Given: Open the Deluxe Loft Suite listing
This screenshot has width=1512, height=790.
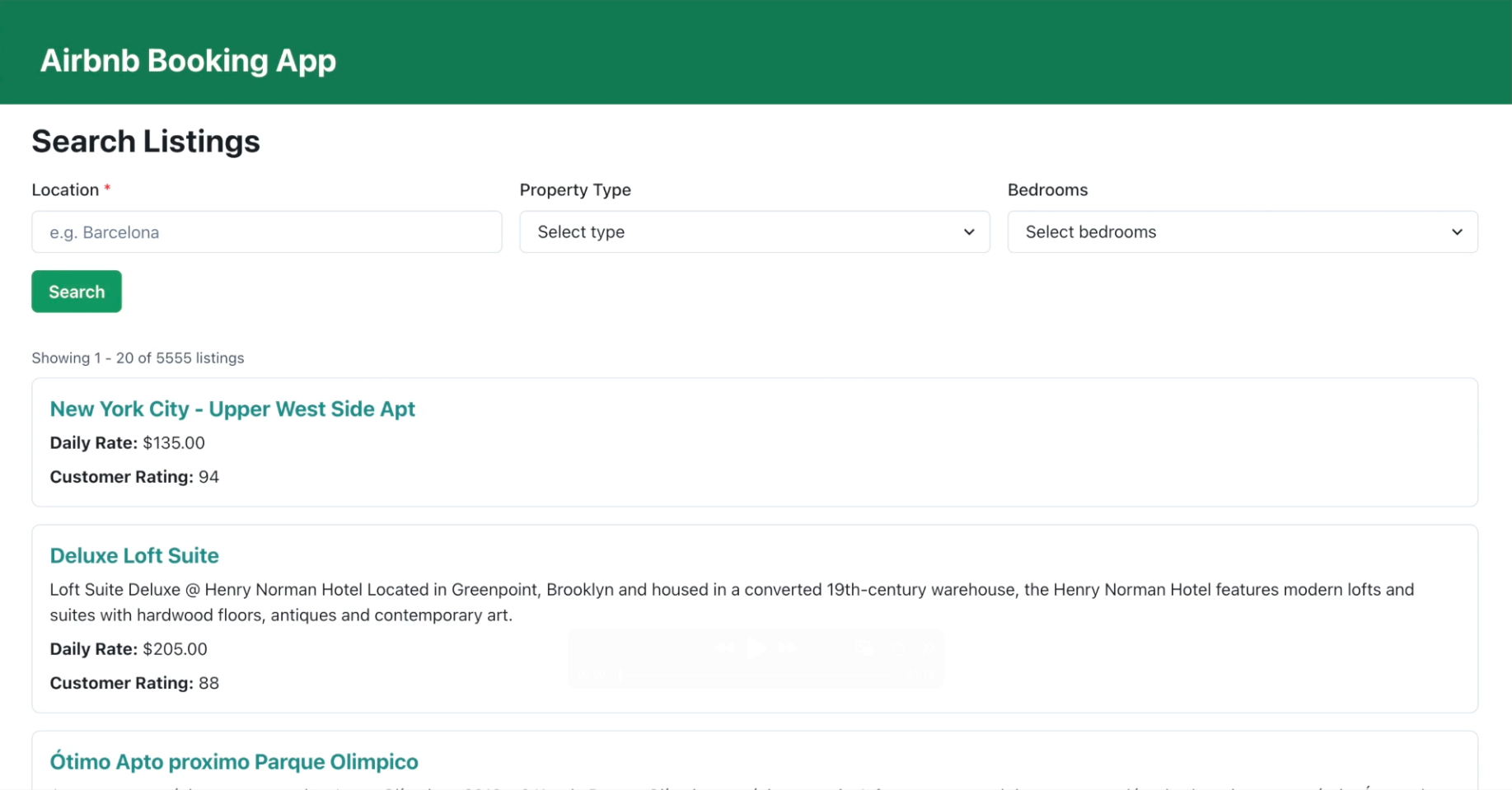Looking at the screenshot, I should [134, 556].
